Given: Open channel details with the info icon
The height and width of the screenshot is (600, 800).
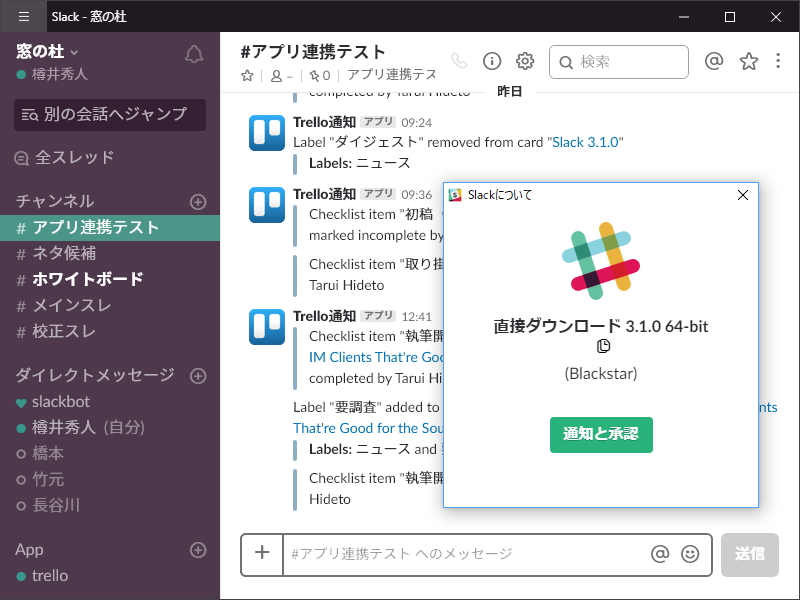Looking at the screenshot, I should click(492, 61).
